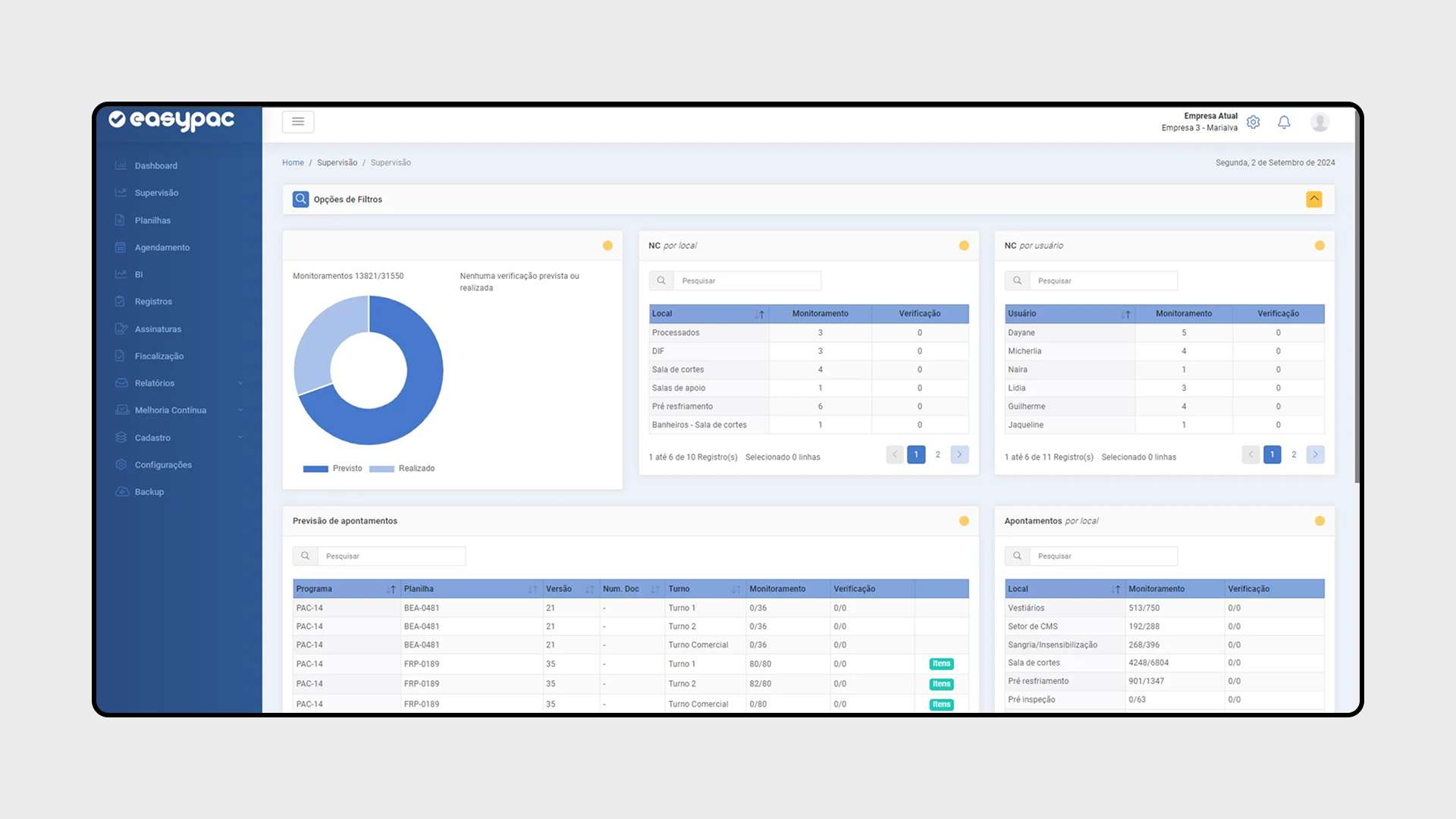Click the search icon beside Opções de Filtros
The height and width of the screenshot is (819, 1456).
point(301,199)
